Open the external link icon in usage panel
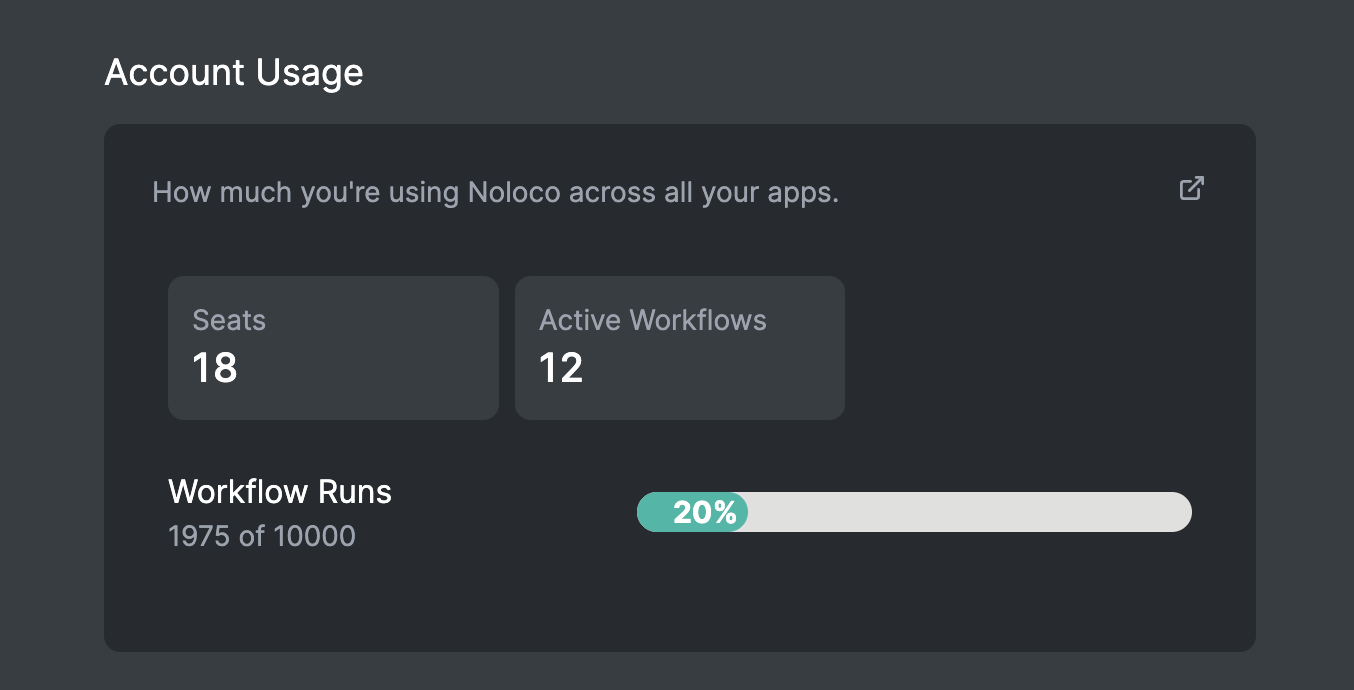 (1191, 189)
